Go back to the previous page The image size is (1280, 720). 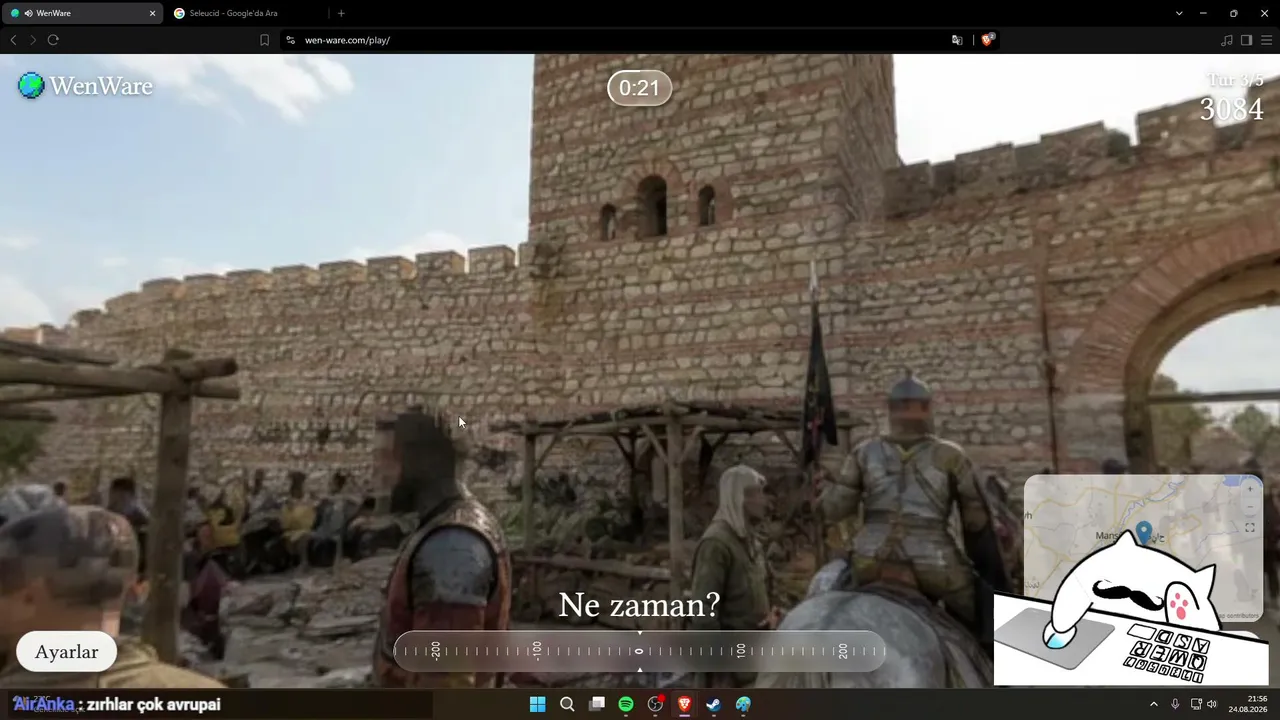13,40
